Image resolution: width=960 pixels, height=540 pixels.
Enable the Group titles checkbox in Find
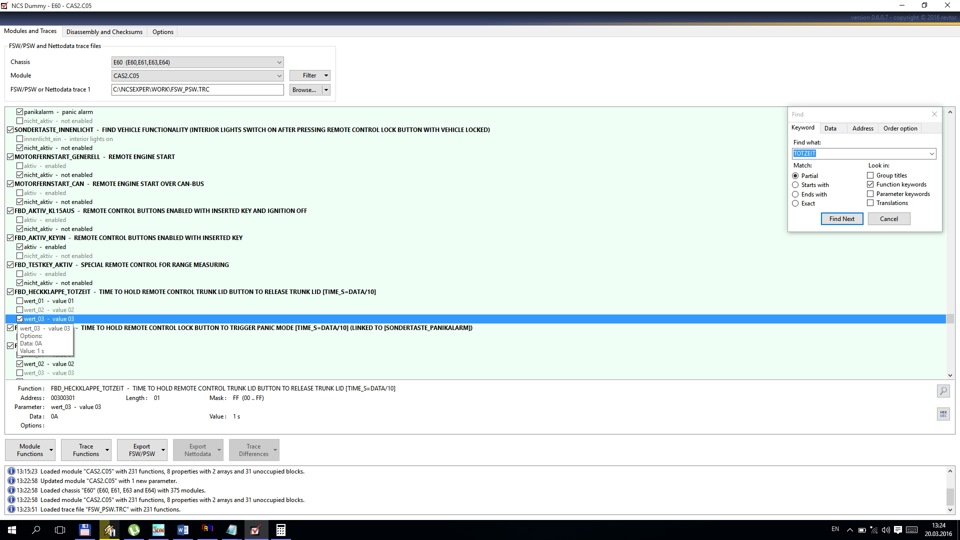(870, 175)
